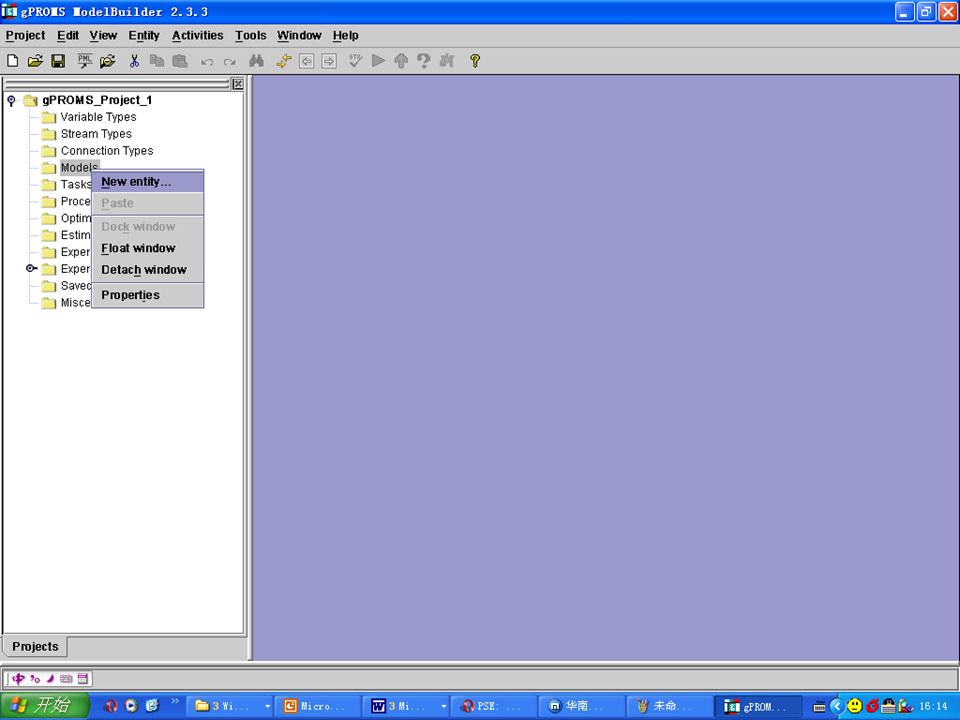Click the grey question mark icon

click(x=423, y=61)
